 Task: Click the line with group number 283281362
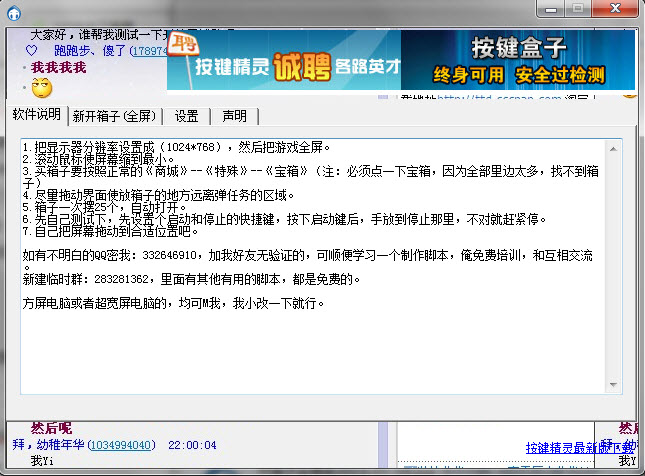point(191,279)
